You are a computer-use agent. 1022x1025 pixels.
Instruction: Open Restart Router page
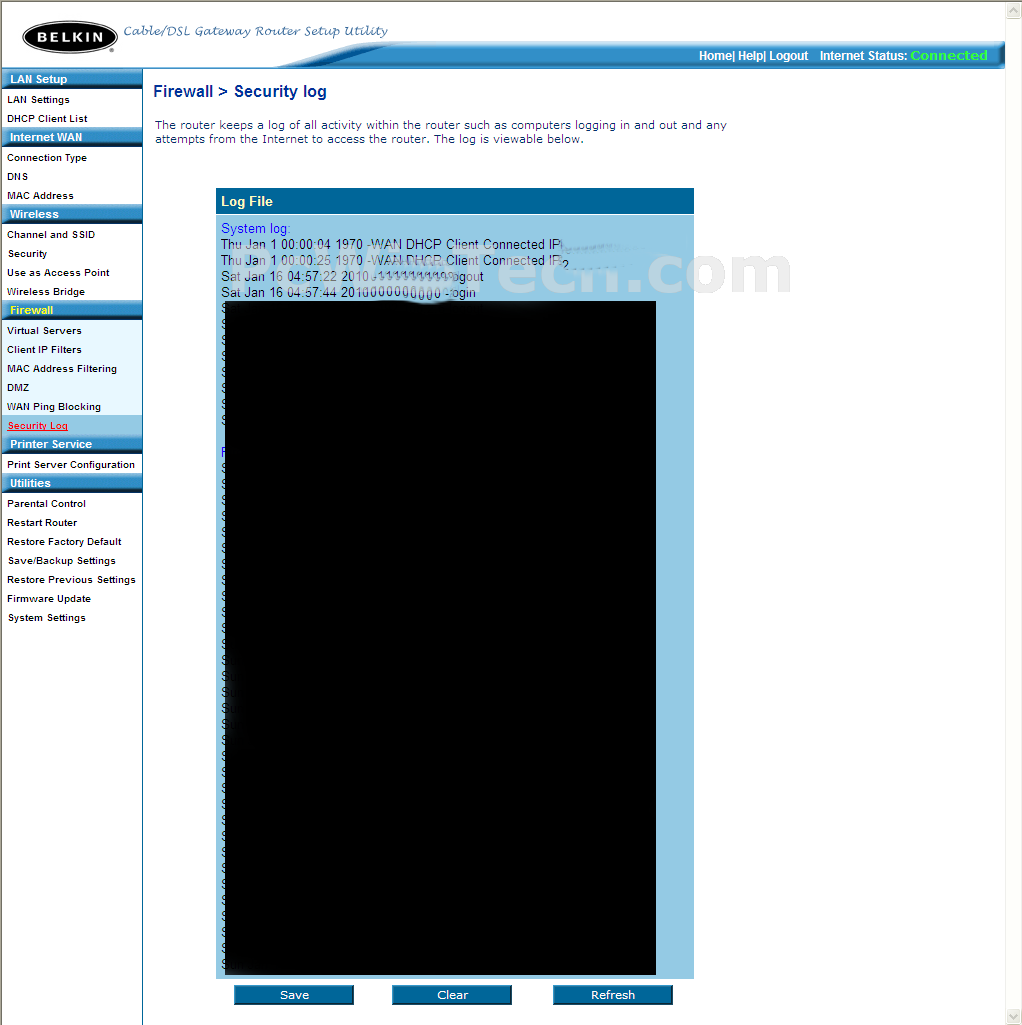click(x=42, y=523)
